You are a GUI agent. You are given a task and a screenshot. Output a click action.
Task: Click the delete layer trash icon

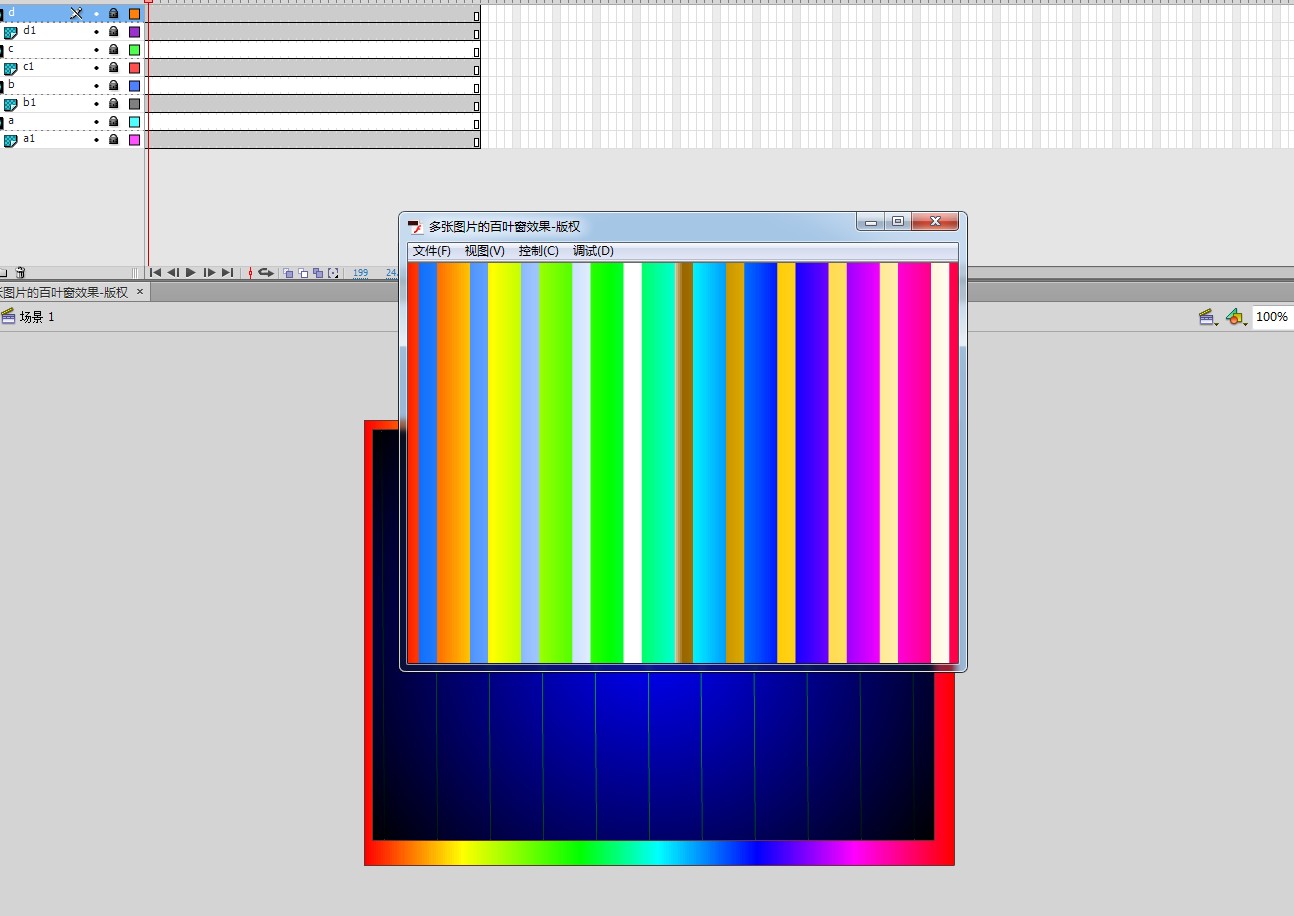[20, 272]
